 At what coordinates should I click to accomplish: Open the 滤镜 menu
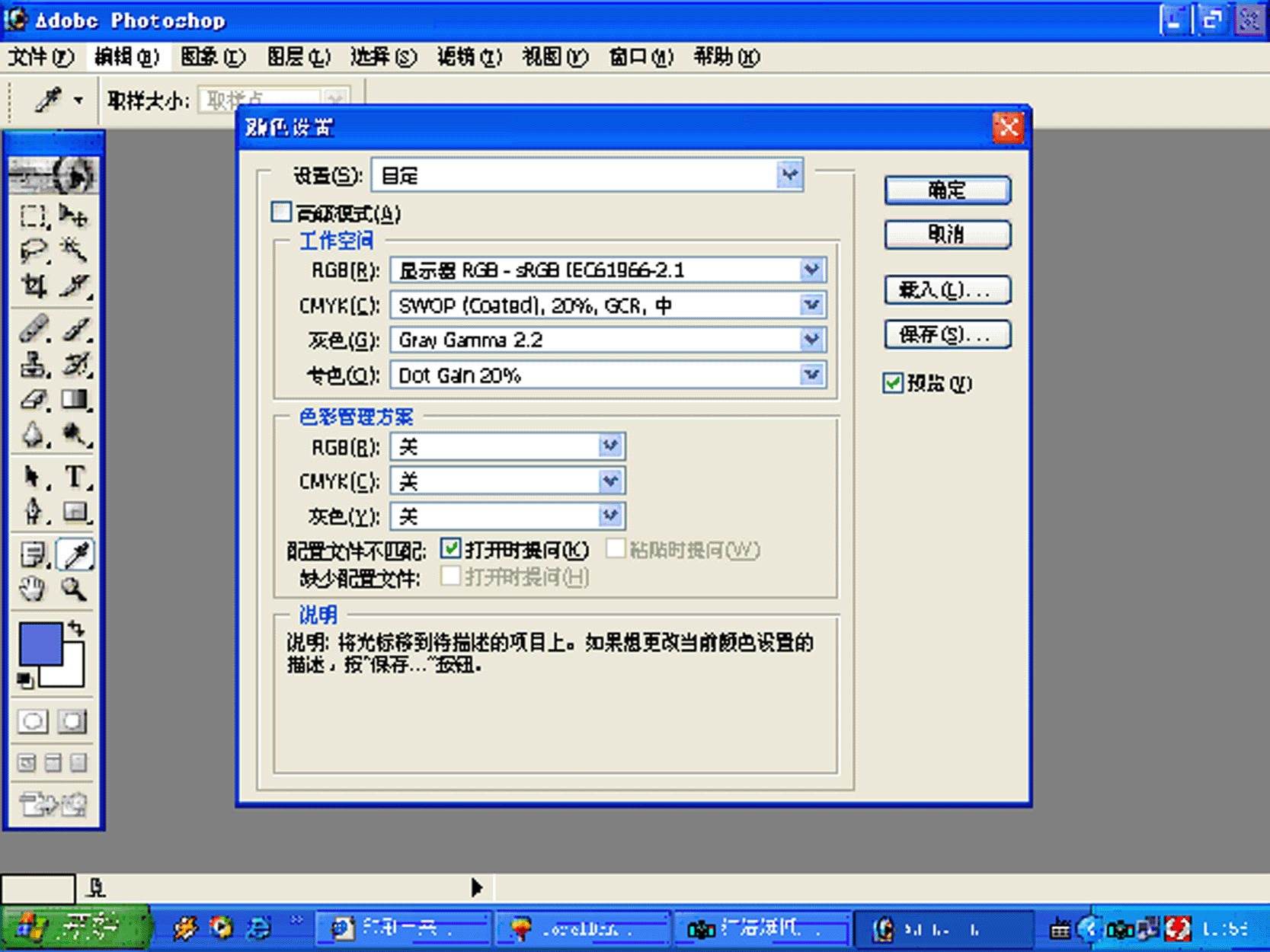pyautogui.click(x=469, y=57)
